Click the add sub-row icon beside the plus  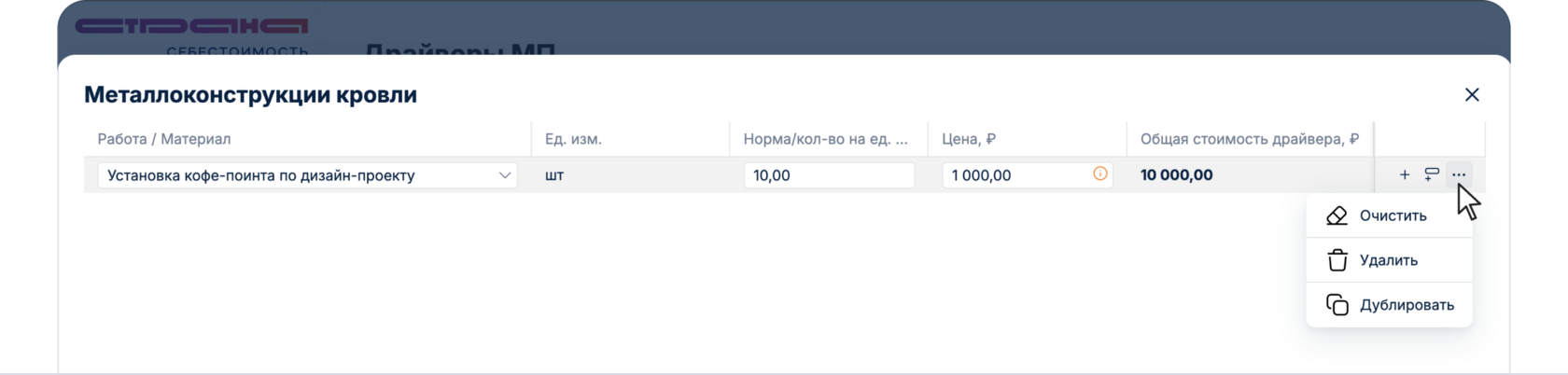click(1432, 174)
